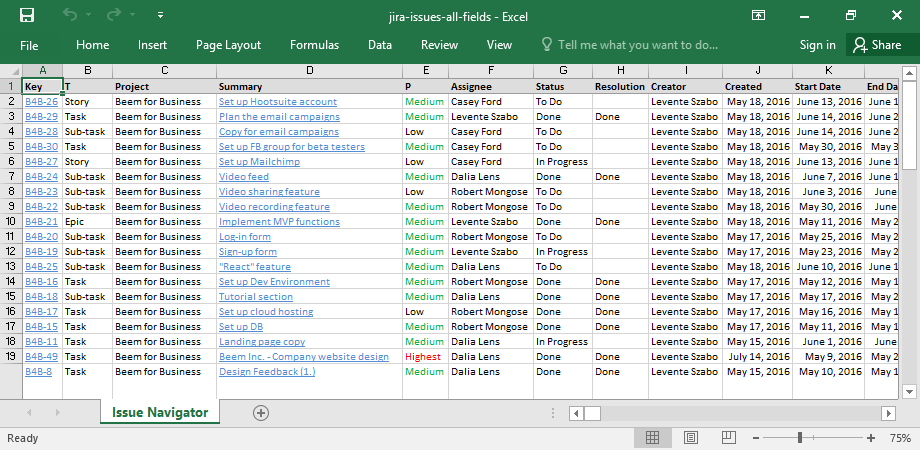Open 'Set up Dev Environment' link
The image size is (920, 450).
275,281
